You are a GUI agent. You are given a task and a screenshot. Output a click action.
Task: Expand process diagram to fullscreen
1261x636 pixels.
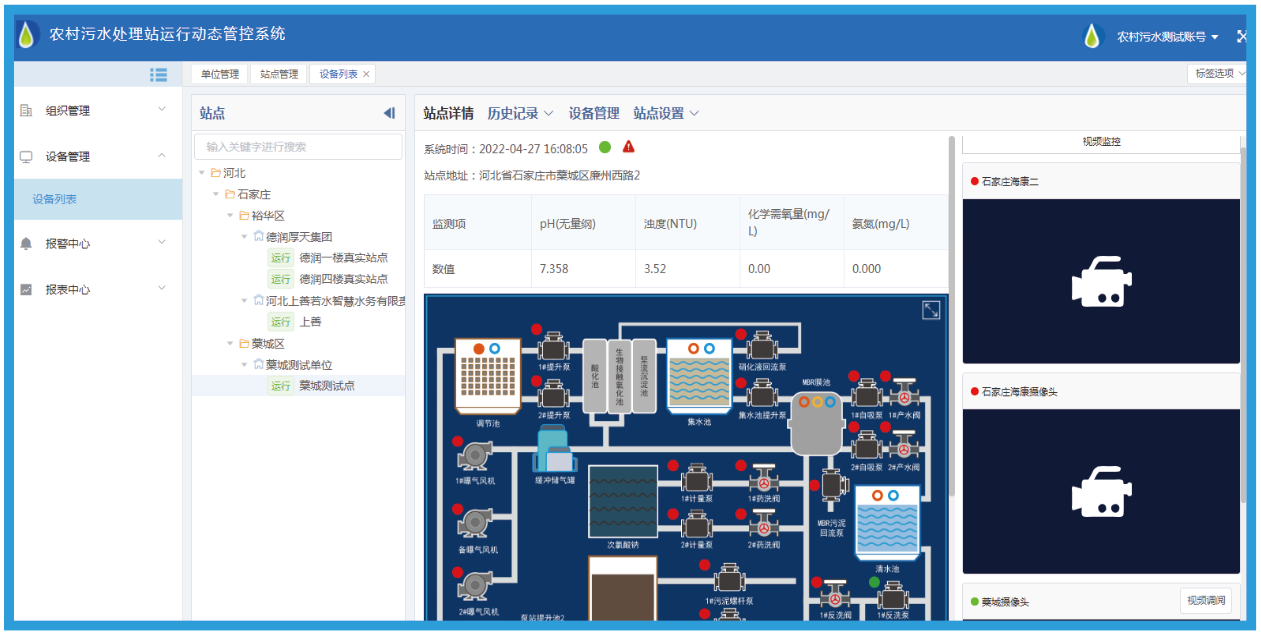pos(930,310)
